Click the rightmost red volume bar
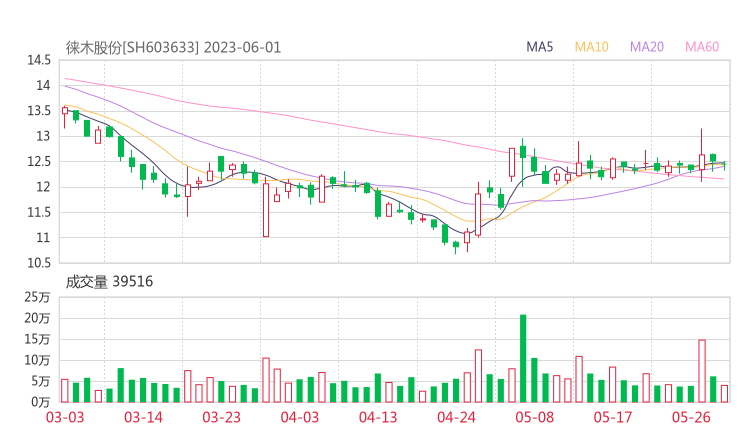Screen dimensions: 740x440 point(724,394)
